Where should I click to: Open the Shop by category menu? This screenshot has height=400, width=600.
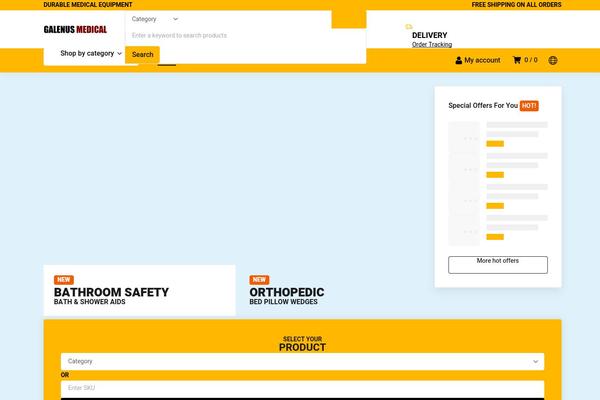tap(91, 54)
